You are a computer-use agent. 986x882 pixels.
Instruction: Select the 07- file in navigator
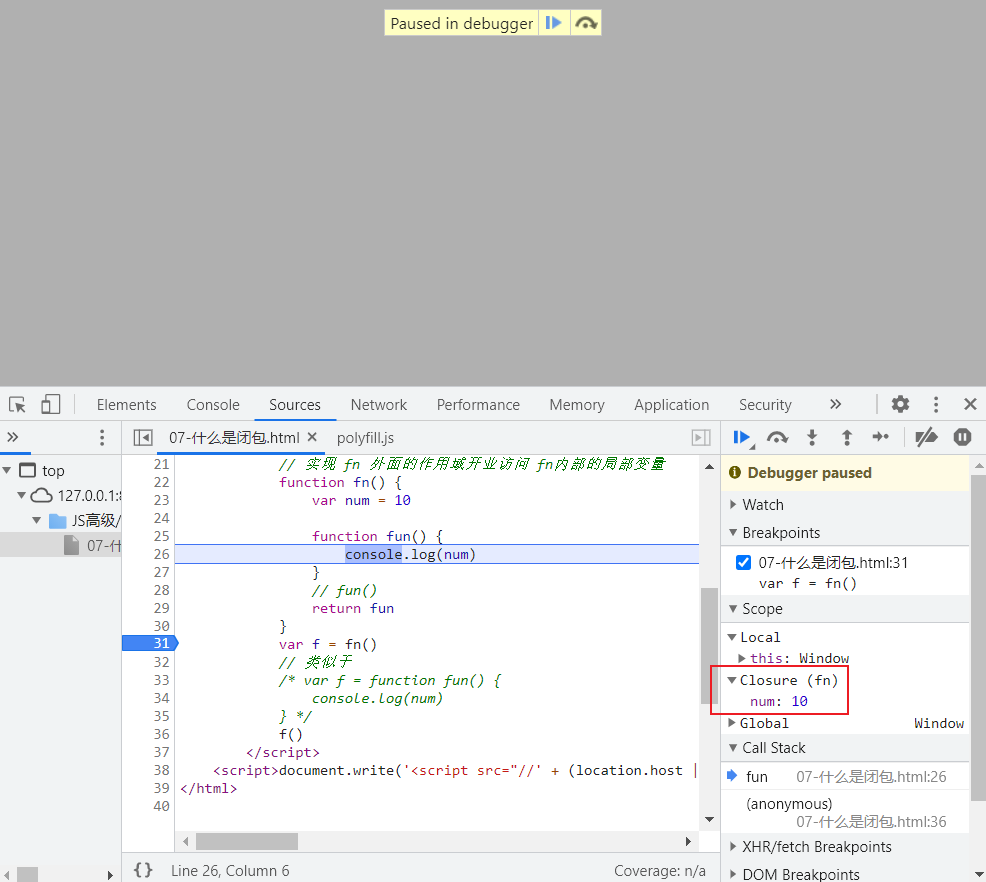pyautogui.click(x=93, y=545)
